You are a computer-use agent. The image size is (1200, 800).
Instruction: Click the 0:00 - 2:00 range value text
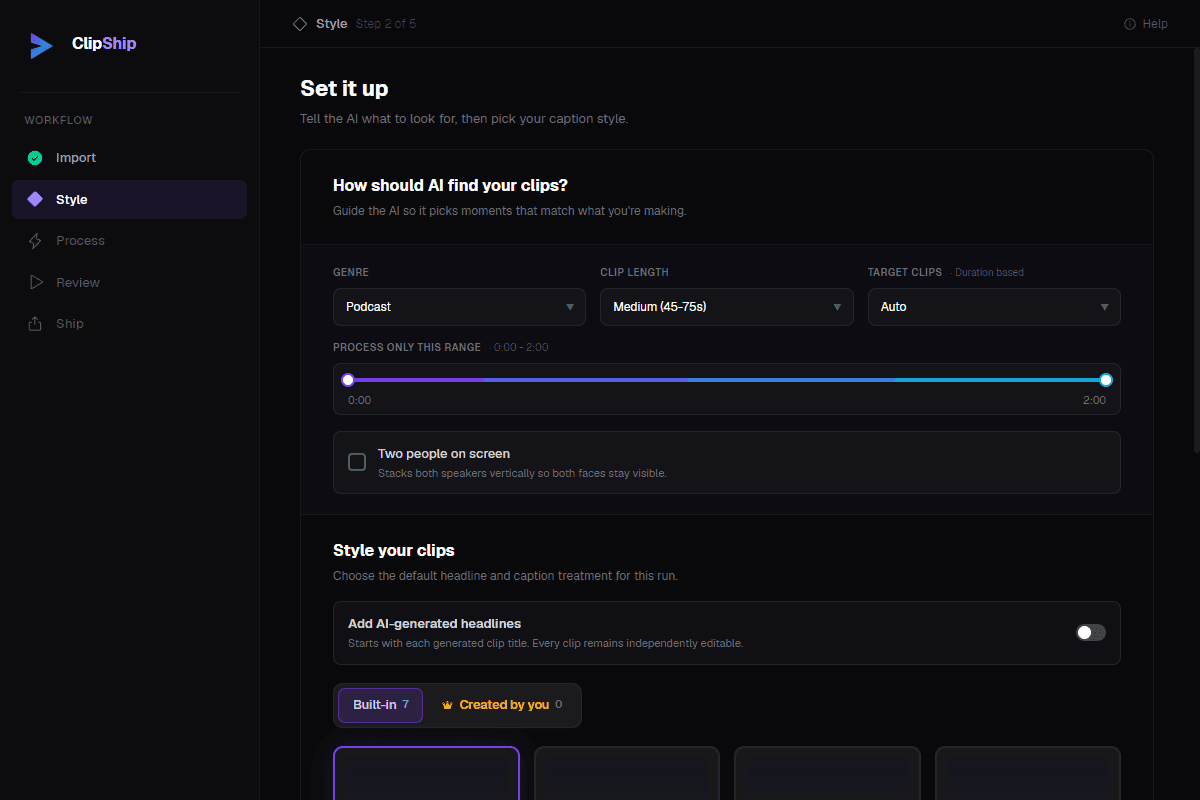coord(521,347)
